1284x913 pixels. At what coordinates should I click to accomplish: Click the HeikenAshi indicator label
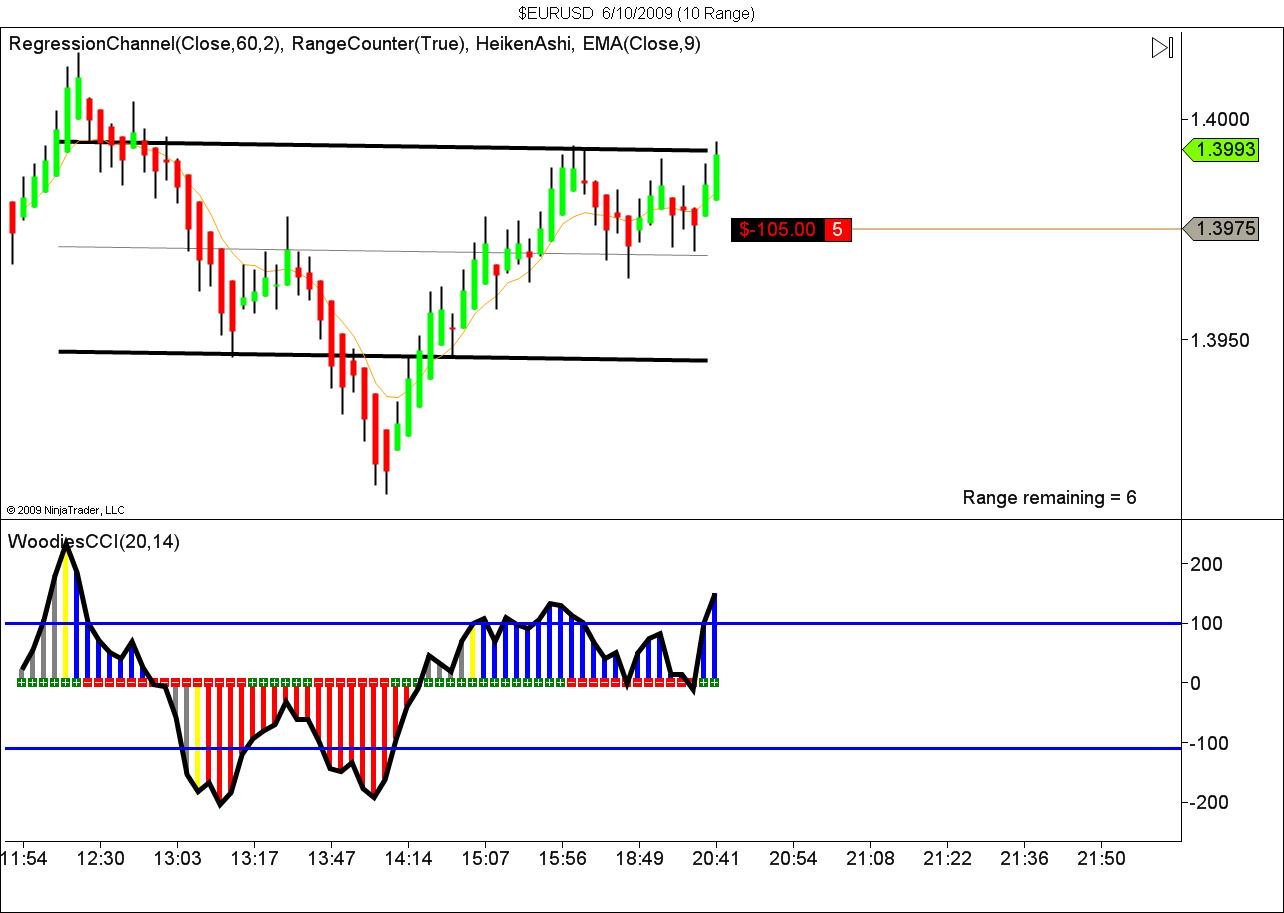524,43
